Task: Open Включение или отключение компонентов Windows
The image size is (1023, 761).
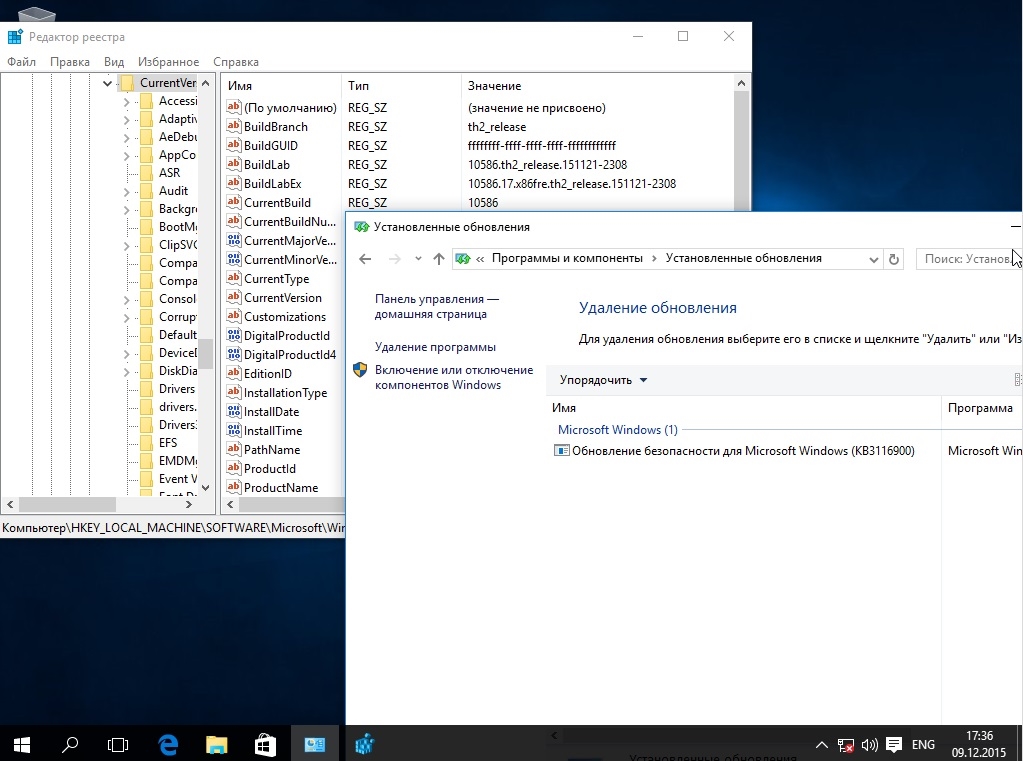Action: [x=453, y=377]
